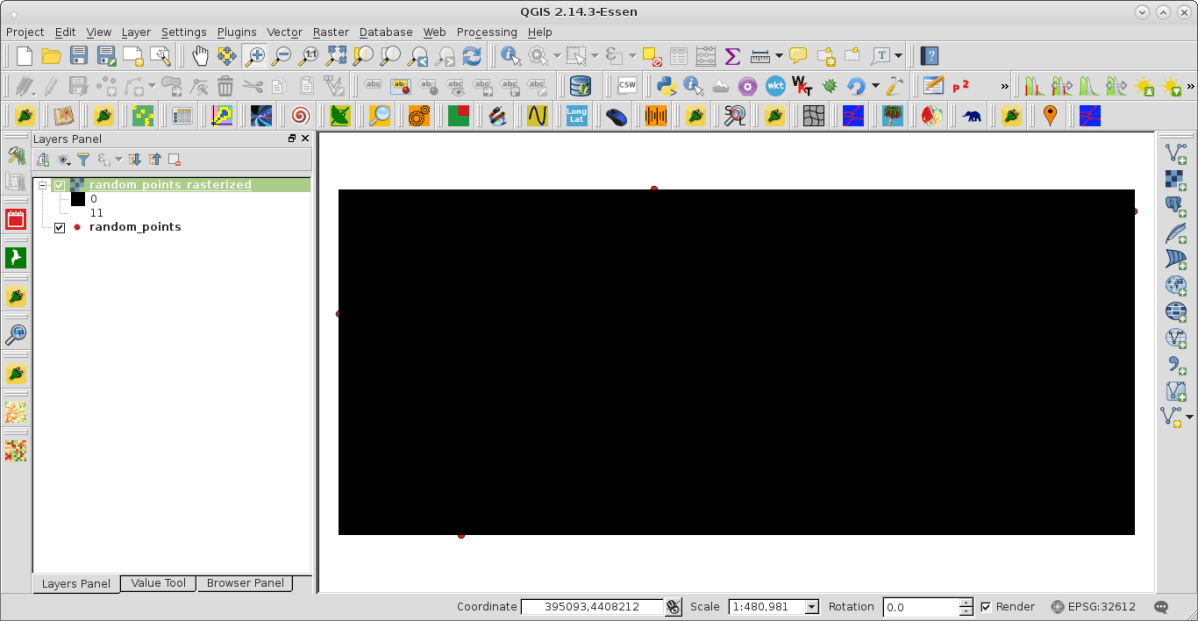
Task: Expand the hidden toolbar items chevron after P2
Action: [x=1004, y=86]
